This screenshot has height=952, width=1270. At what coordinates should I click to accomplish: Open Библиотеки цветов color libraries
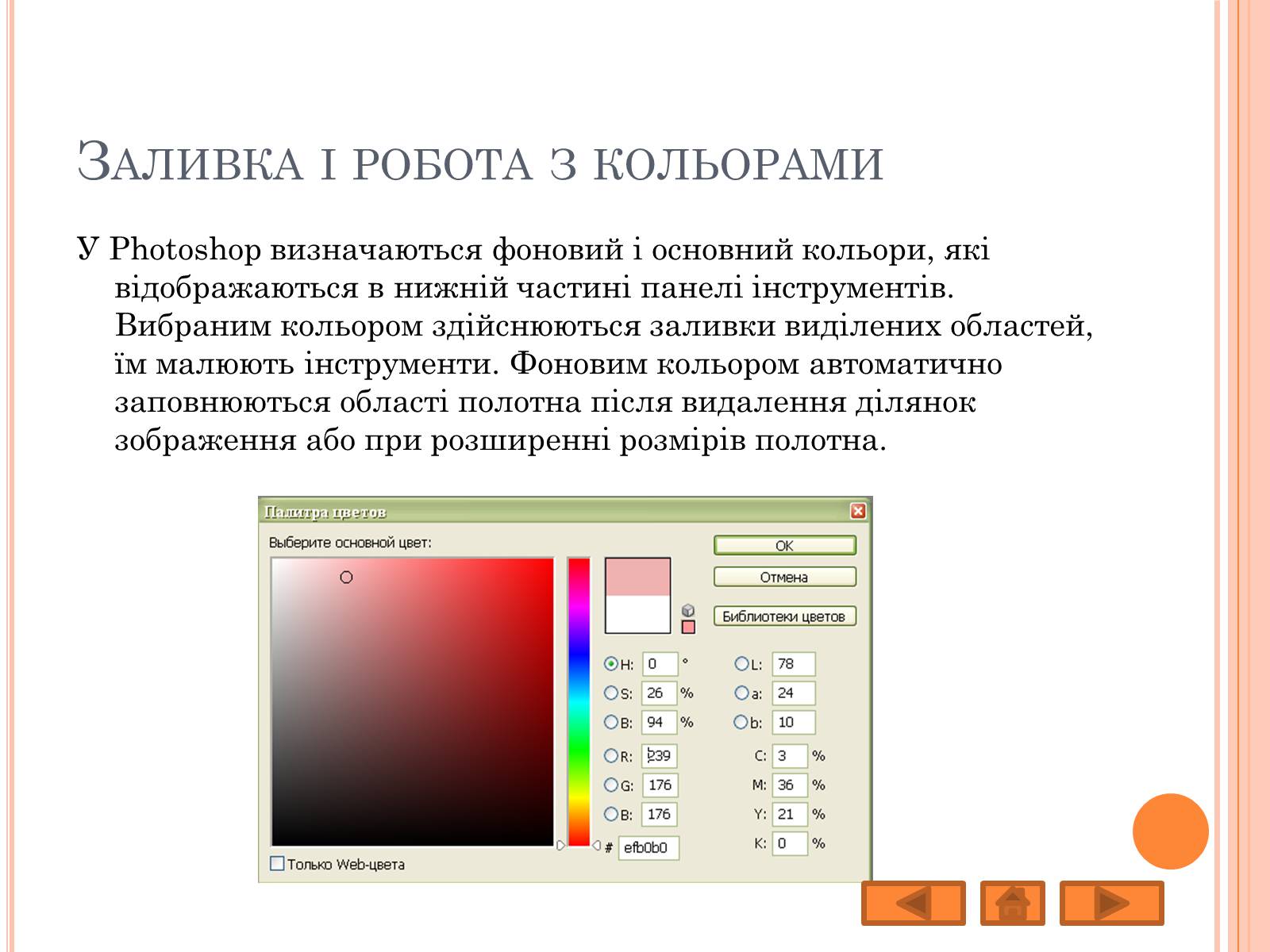pos(784,616)
